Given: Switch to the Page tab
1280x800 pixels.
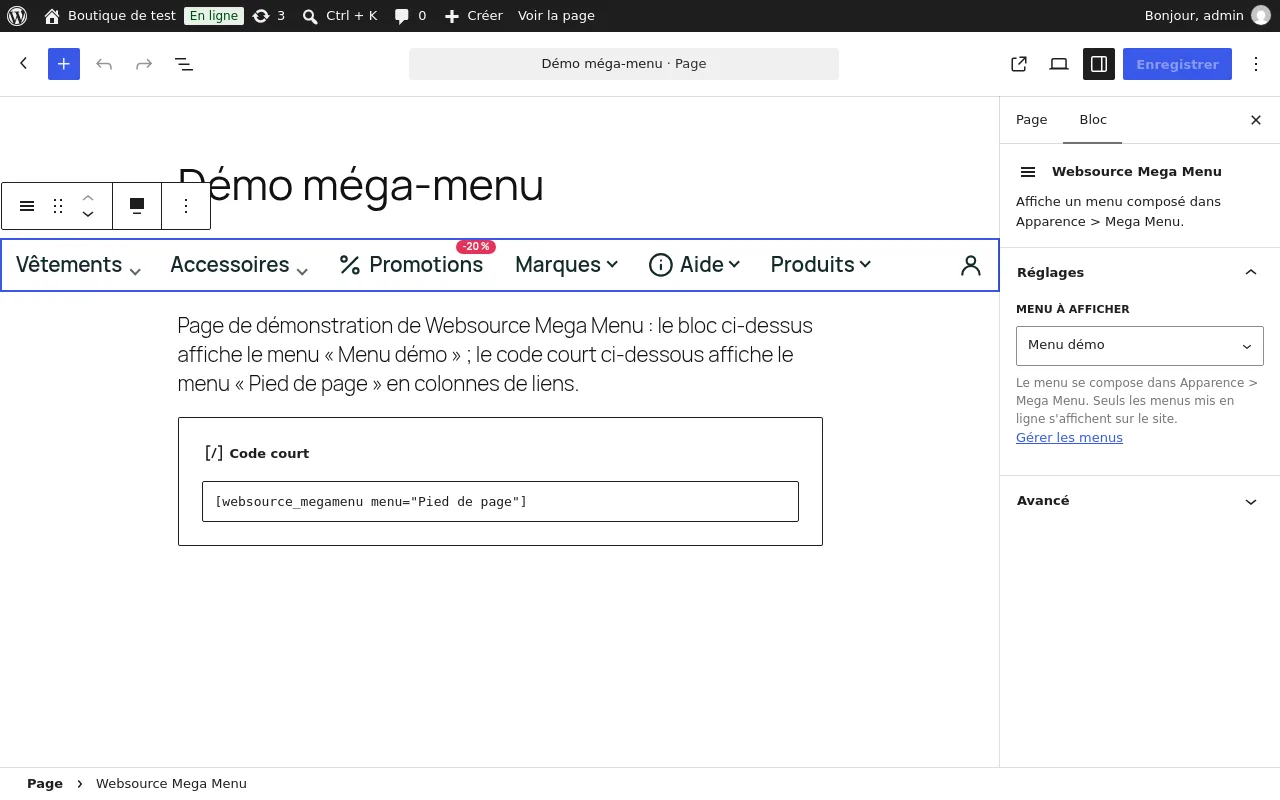Looking at the screenshot, I should coord(1031,120).
